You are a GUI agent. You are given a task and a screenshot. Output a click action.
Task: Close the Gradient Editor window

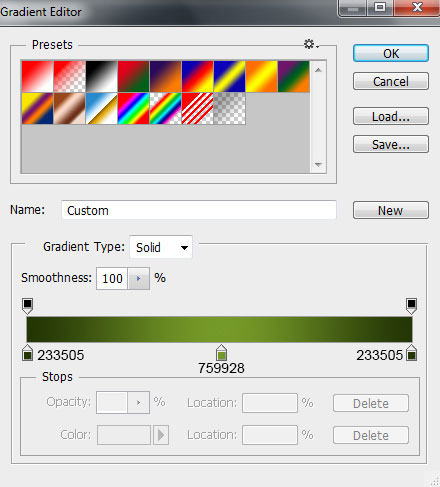[417, 7]
